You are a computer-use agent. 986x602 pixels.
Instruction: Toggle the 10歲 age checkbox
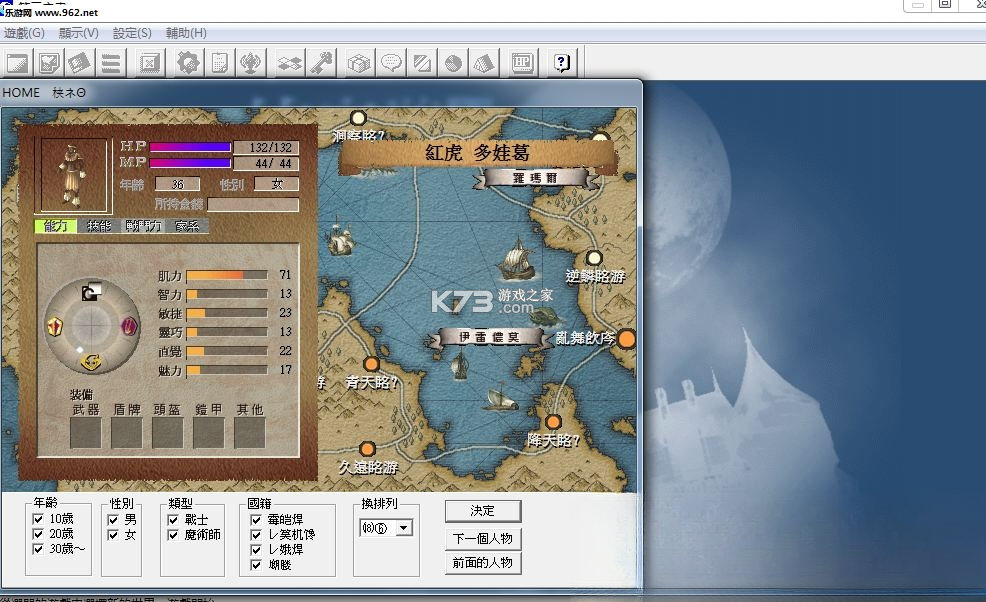38,519
